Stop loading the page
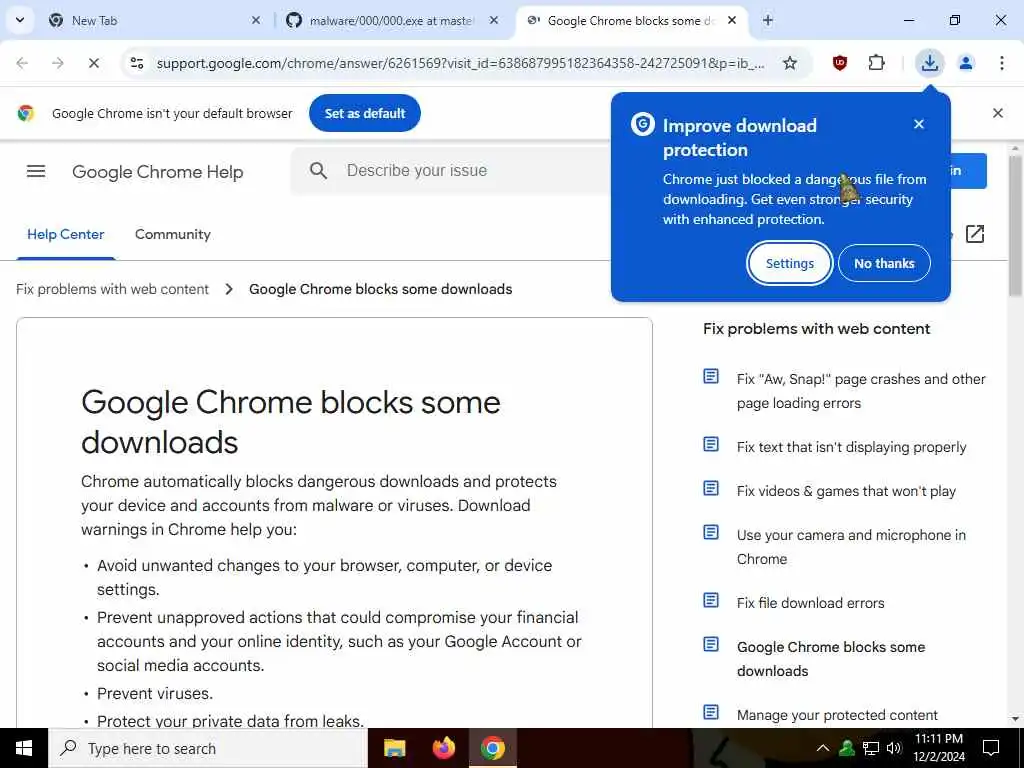Screen dimensions: 1024x768 [x=93, y=63]
